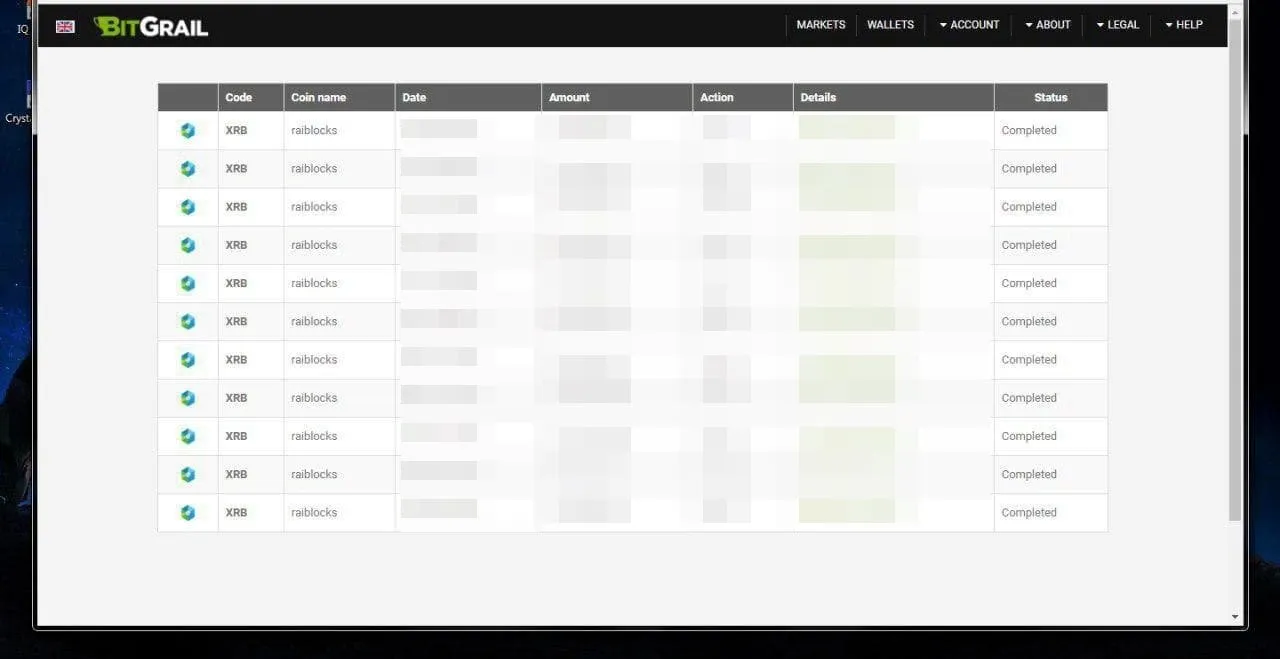Click the UK flag language icon
This screenshot has width=1280, height=659.
[x=65, y=26]
